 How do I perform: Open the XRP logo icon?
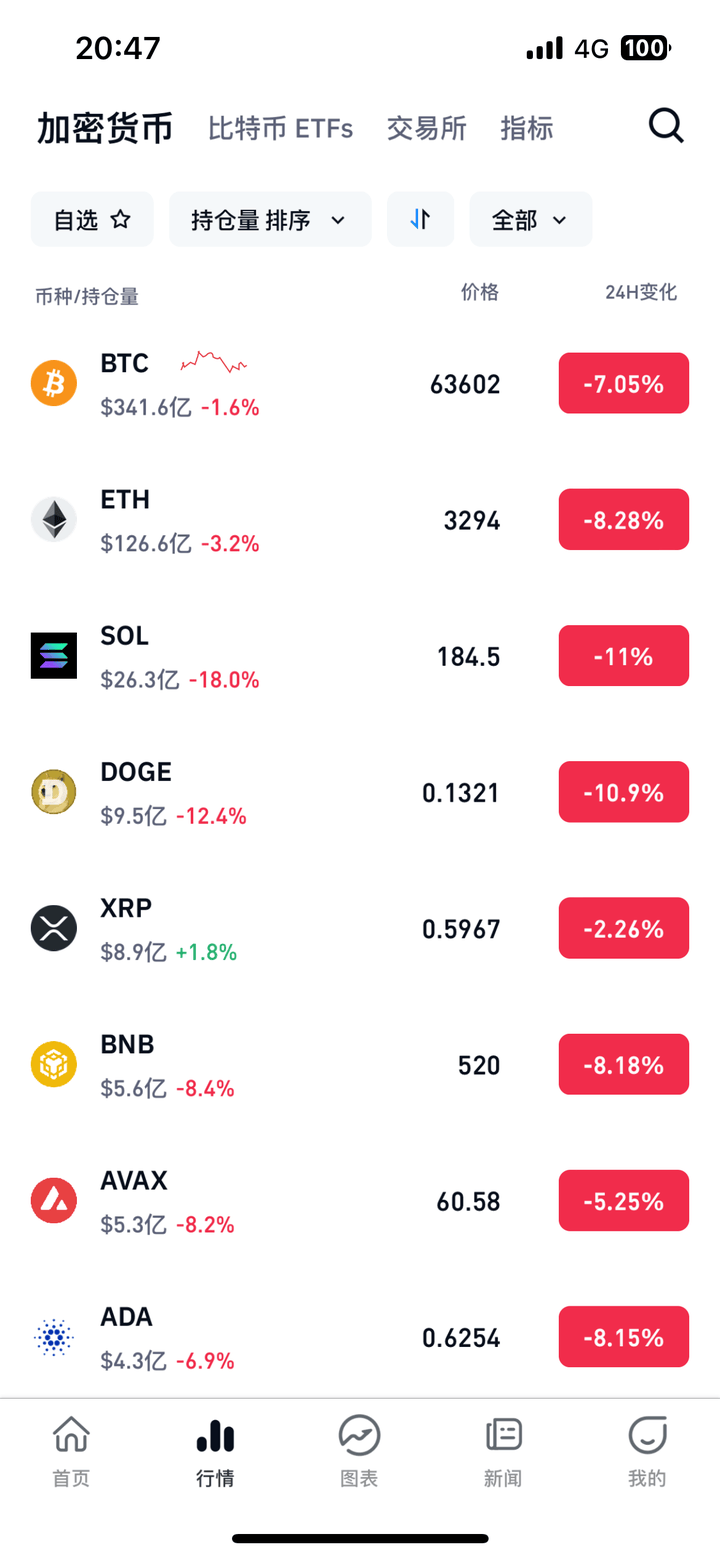pyautogui.click(x=54, y=928)
